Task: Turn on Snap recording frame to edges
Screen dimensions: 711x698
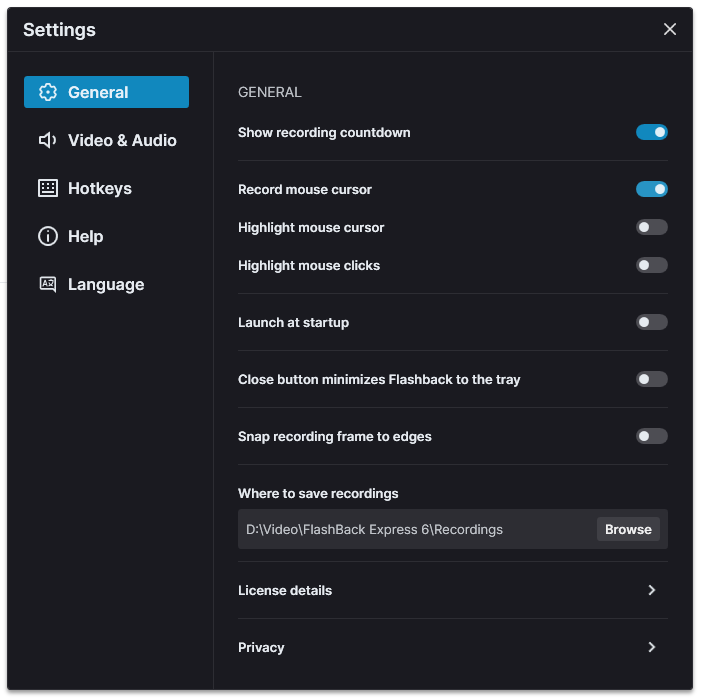Action: tap(652, 436)
